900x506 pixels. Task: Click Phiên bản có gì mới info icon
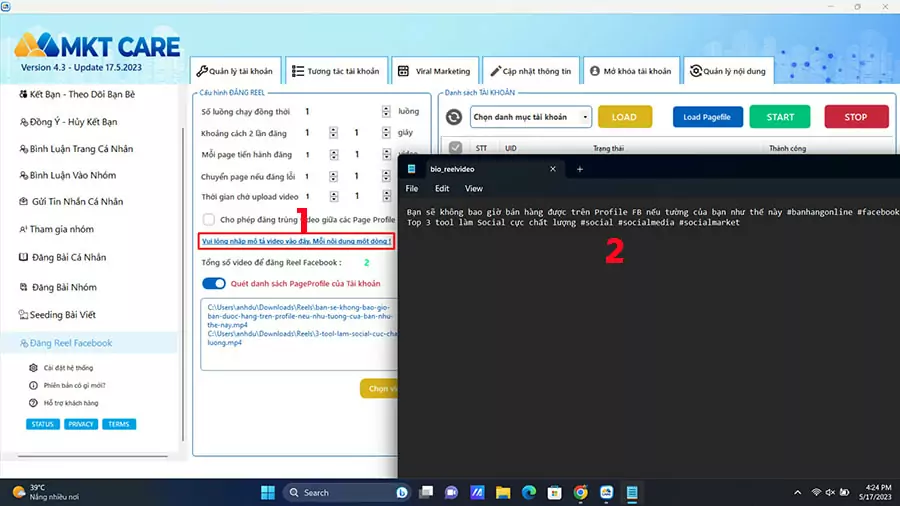tap(33, 386)
